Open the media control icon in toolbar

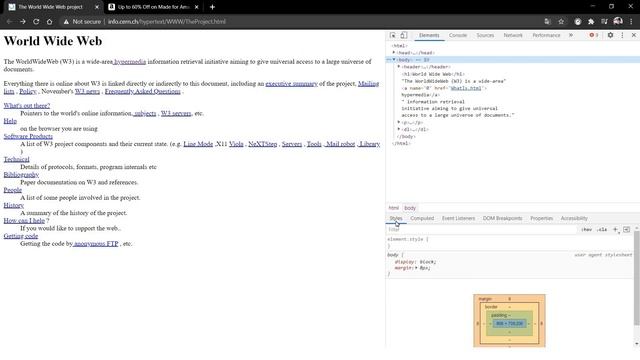[x=604, y=22]
